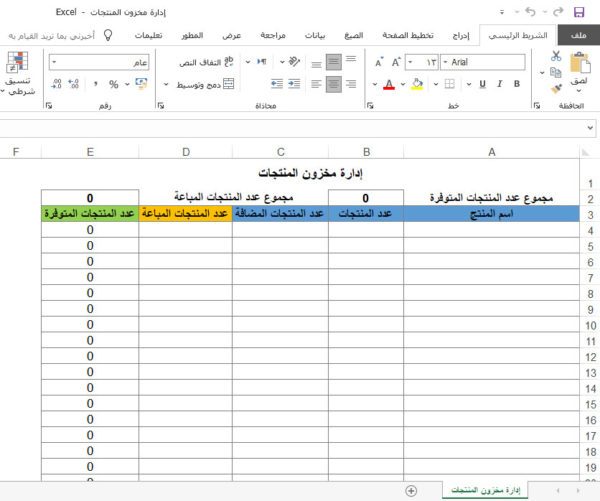This screenshot has height=501, width=600.
Task: Toggle Middle Align vertical alignment
Action: click(x=334, y=62)
